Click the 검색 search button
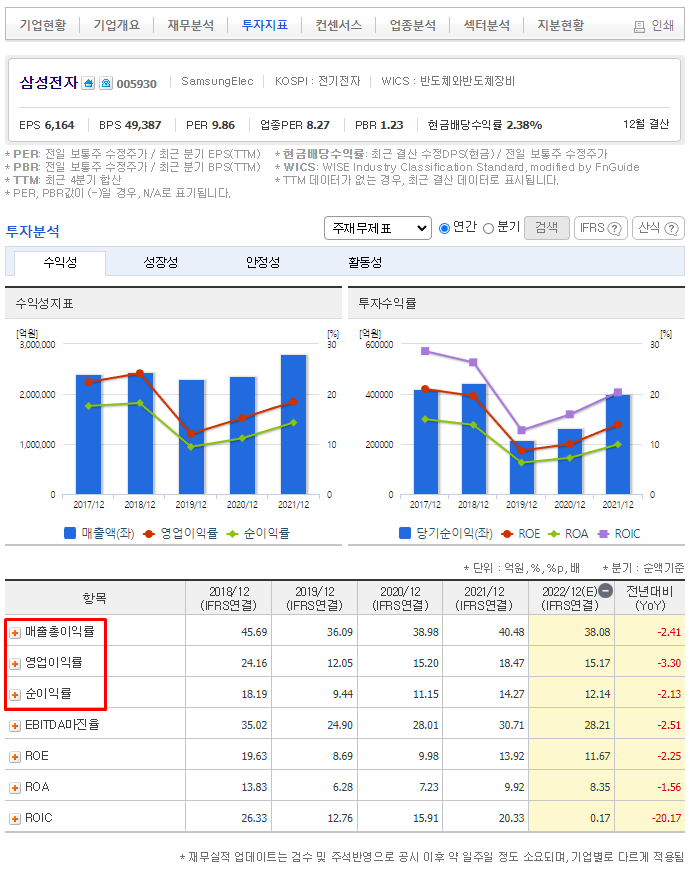 [x=547, y=228]
